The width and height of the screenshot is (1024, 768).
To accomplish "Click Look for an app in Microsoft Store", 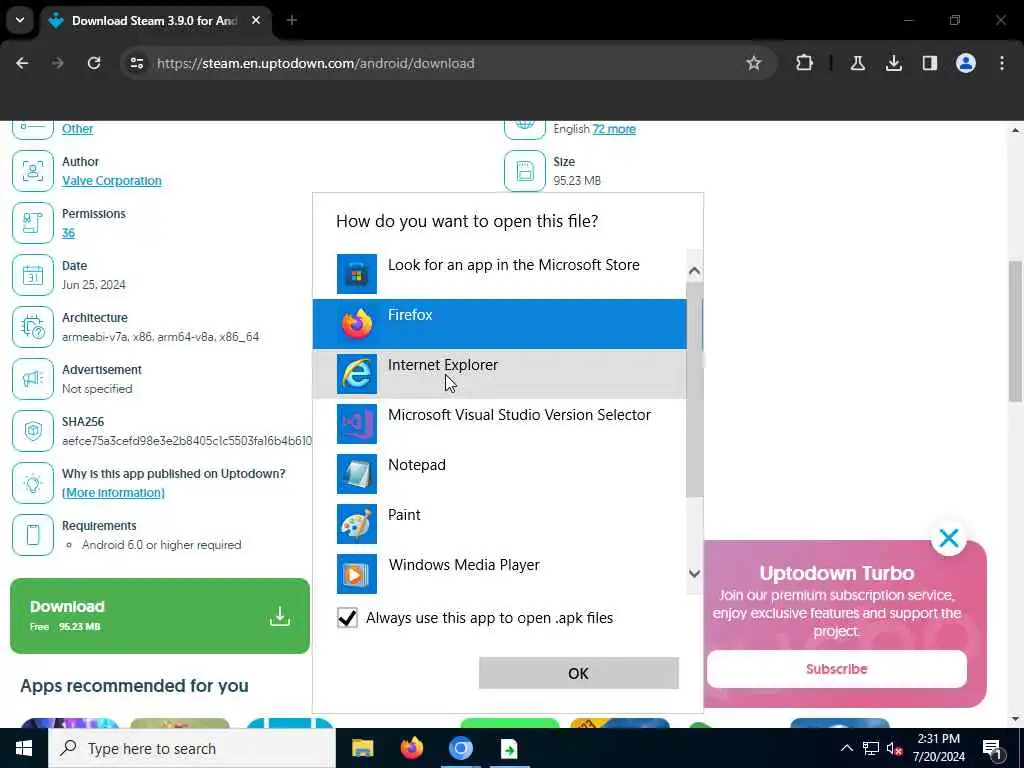I will [500, 274].
